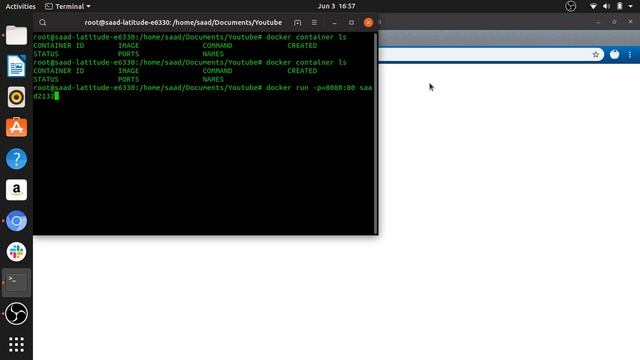Open the Files app in the dock

click(16, 36)
